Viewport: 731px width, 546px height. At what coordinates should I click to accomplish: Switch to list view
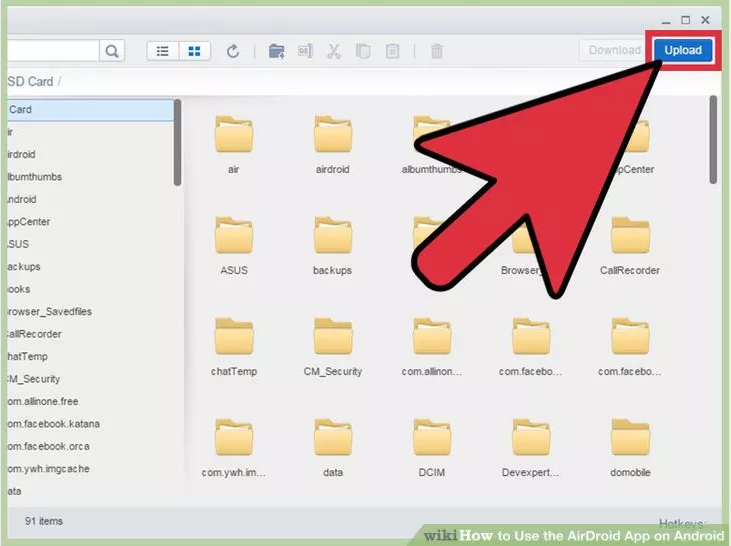tap(162, 51)
